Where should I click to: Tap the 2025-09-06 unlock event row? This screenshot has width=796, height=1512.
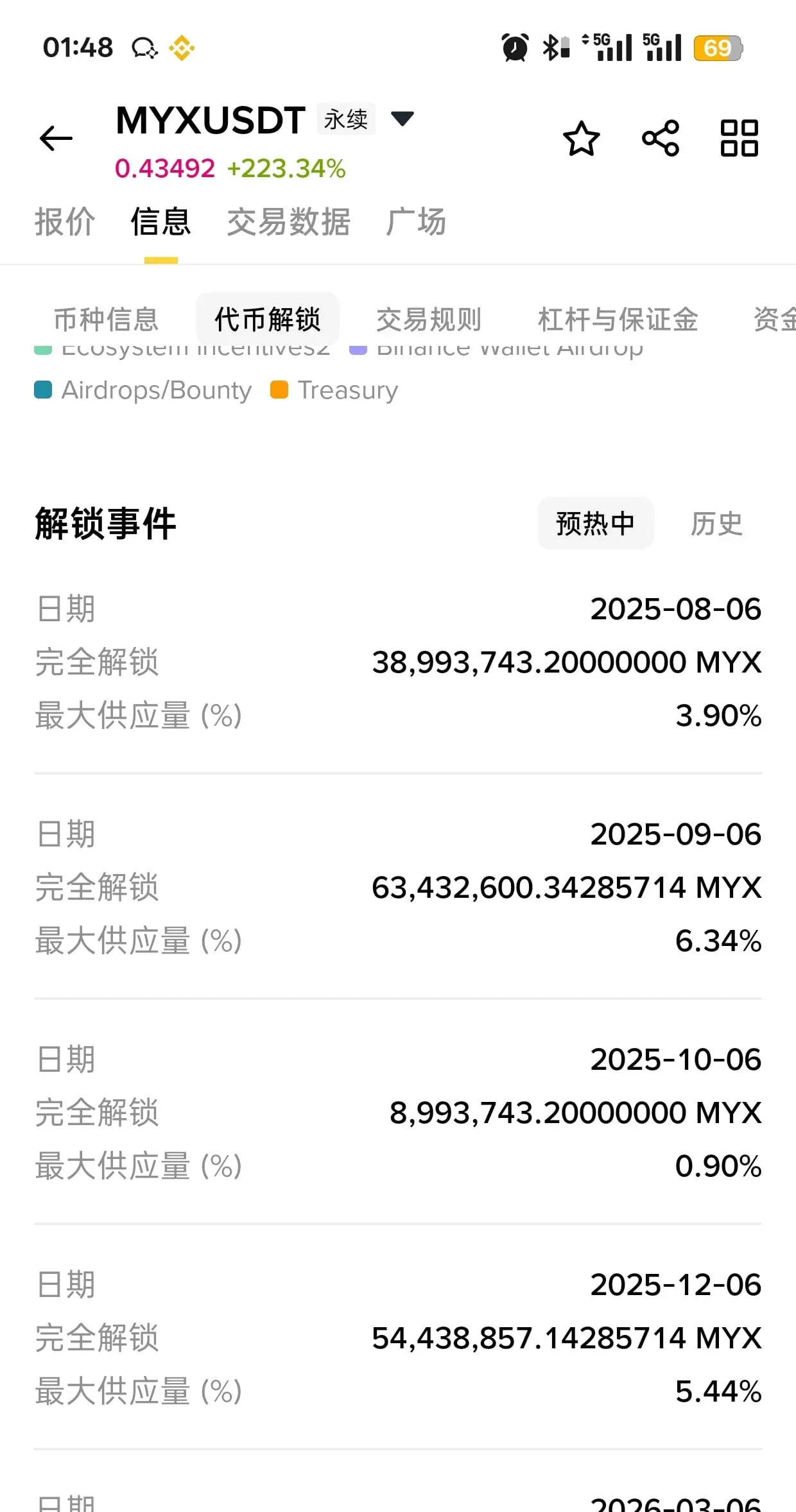point(398,887)
